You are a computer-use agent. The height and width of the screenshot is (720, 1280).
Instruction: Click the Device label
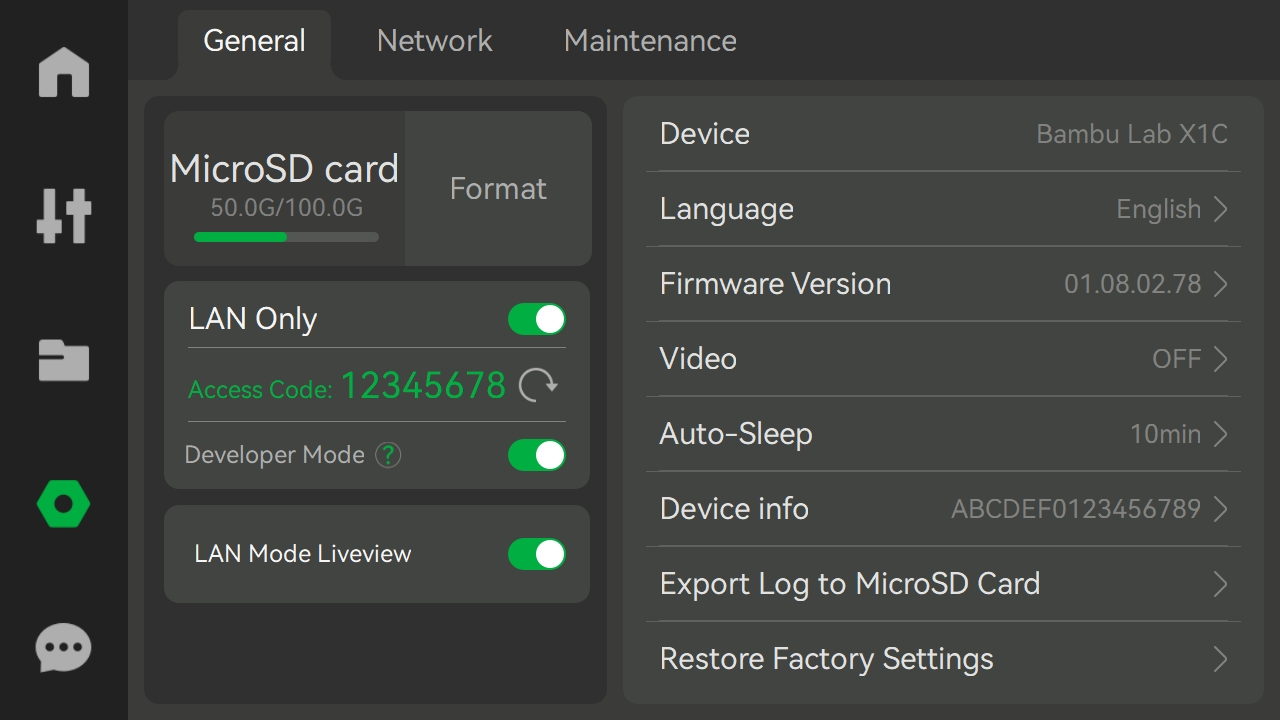coord(705,134)
